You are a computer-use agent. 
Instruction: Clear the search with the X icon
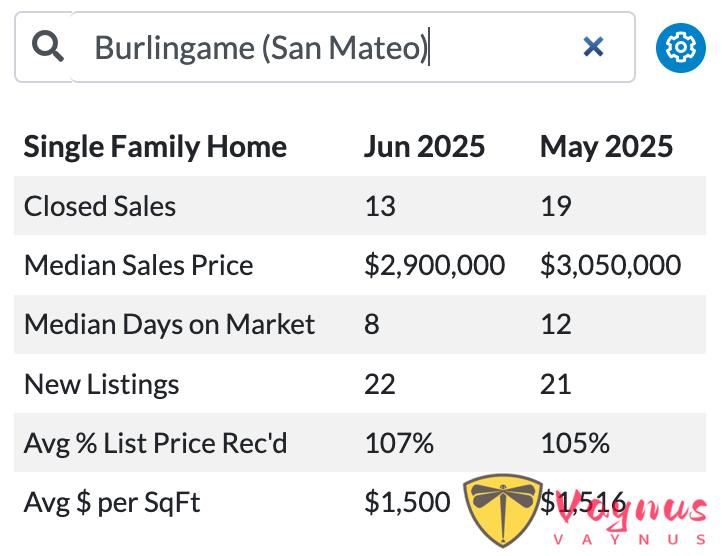(x=593, y=47)
